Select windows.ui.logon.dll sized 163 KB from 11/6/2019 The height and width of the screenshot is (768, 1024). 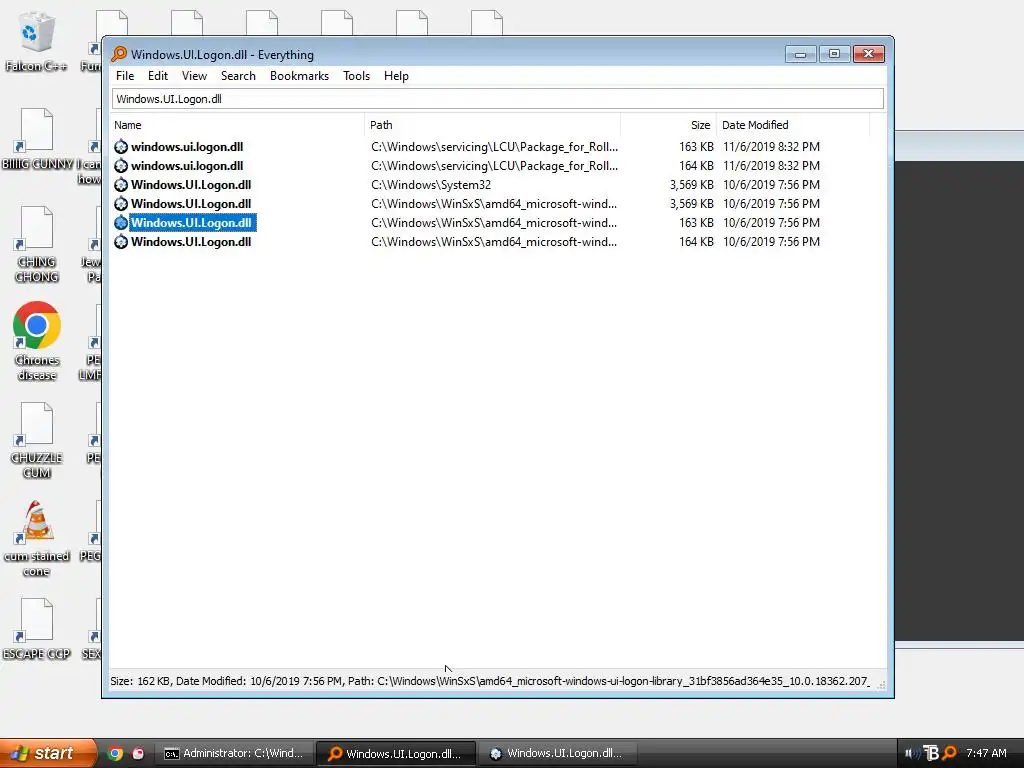187,147
